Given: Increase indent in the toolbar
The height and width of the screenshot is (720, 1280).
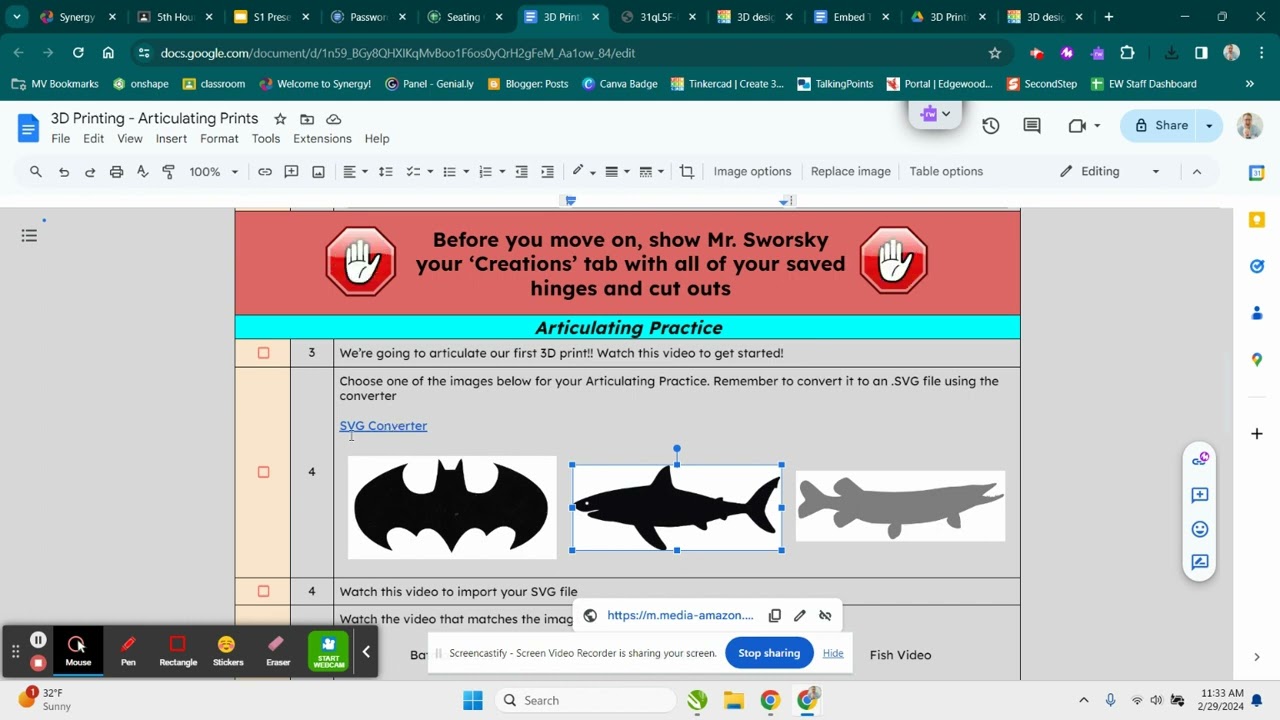Looking at the screenshot, I should [547, 172].
